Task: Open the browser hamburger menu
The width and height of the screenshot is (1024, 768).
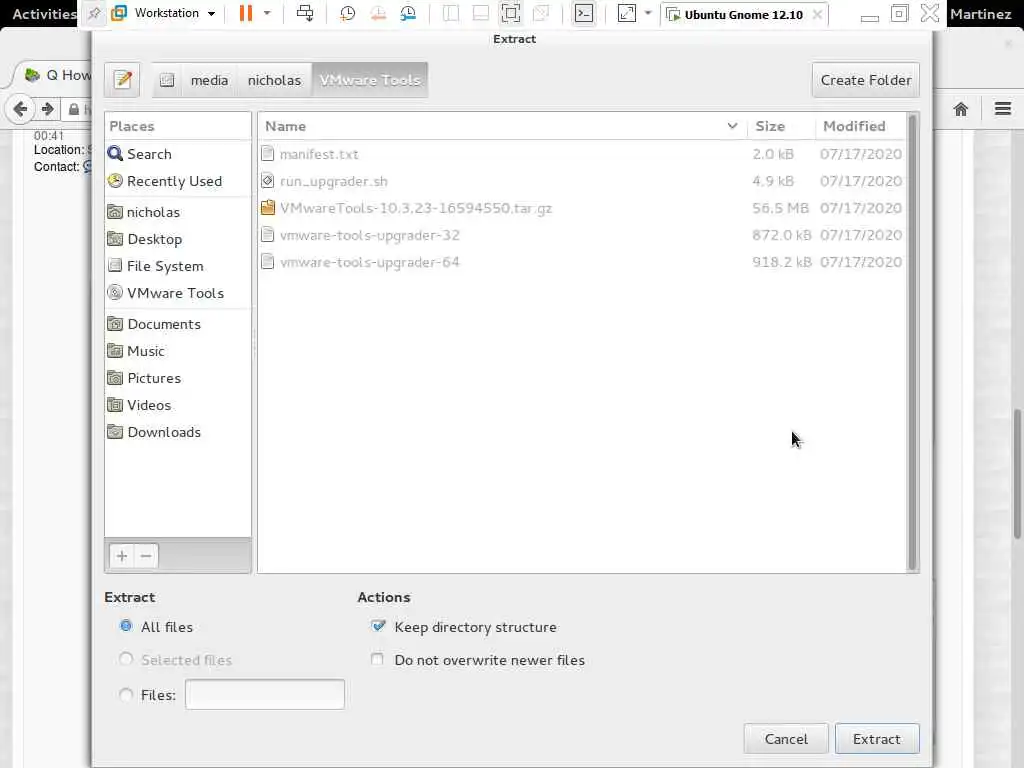Action: pyautogui.click(x=1003, y=108)
